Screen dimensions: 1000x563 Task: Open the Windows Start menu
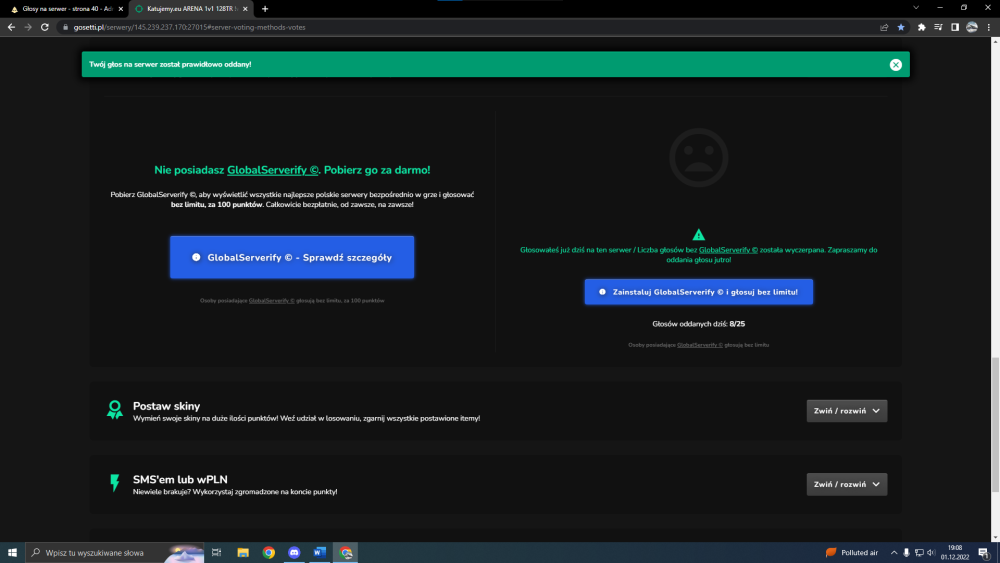[x=12, y=553]
